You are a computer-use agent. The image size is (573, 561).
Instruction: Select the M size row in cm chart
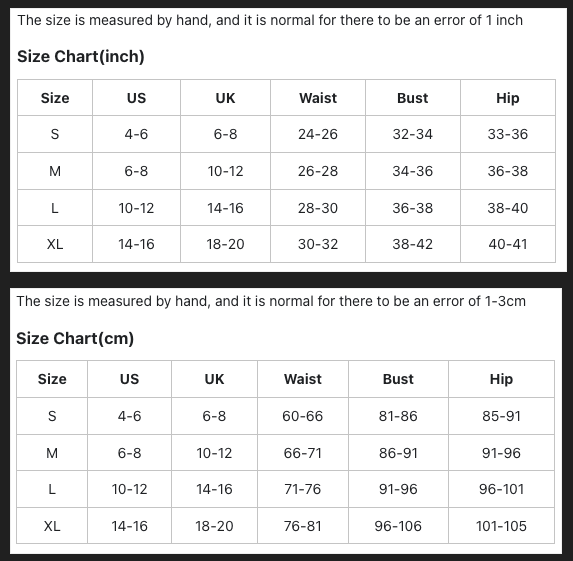[285, 453]
